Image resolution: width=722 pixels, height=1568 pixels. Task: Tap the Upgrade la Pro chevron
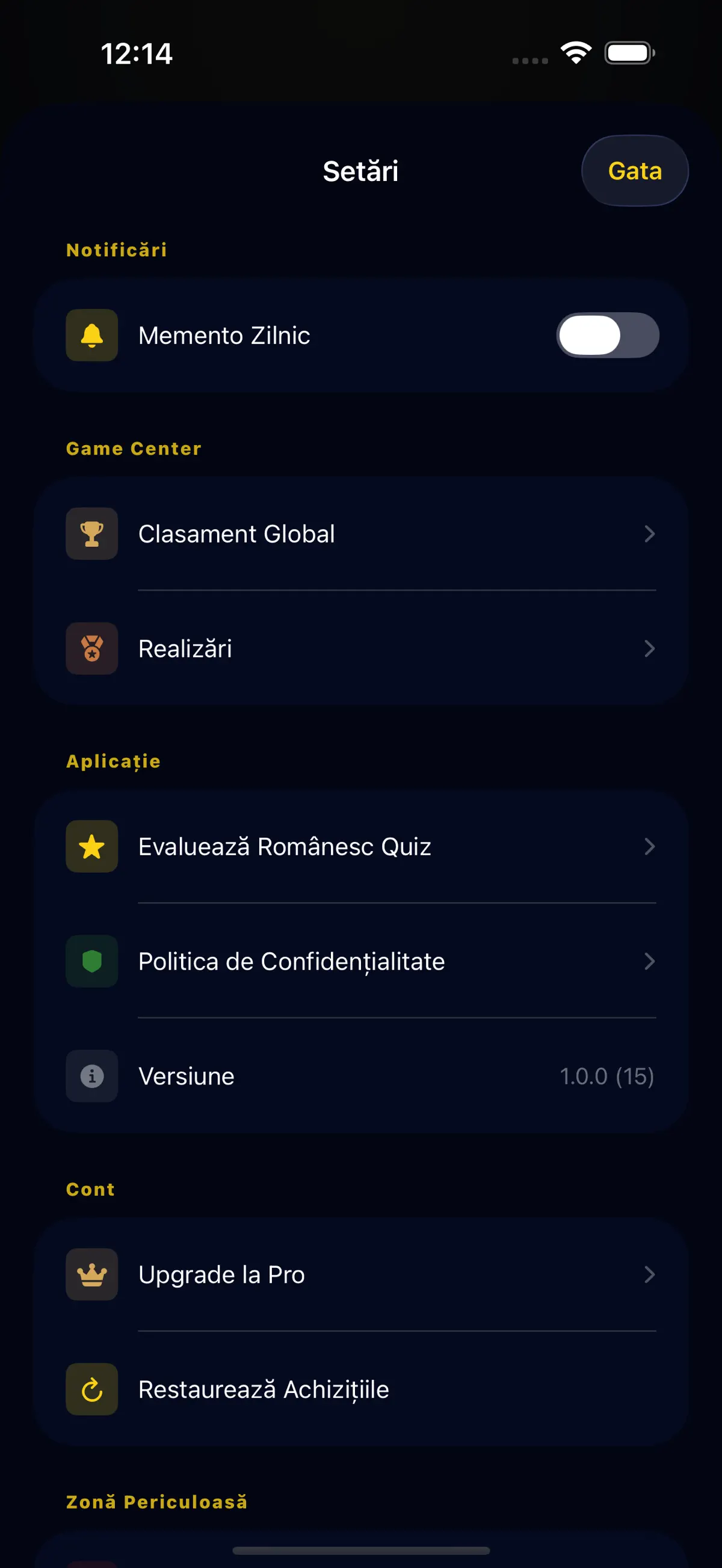[650, 1274]
